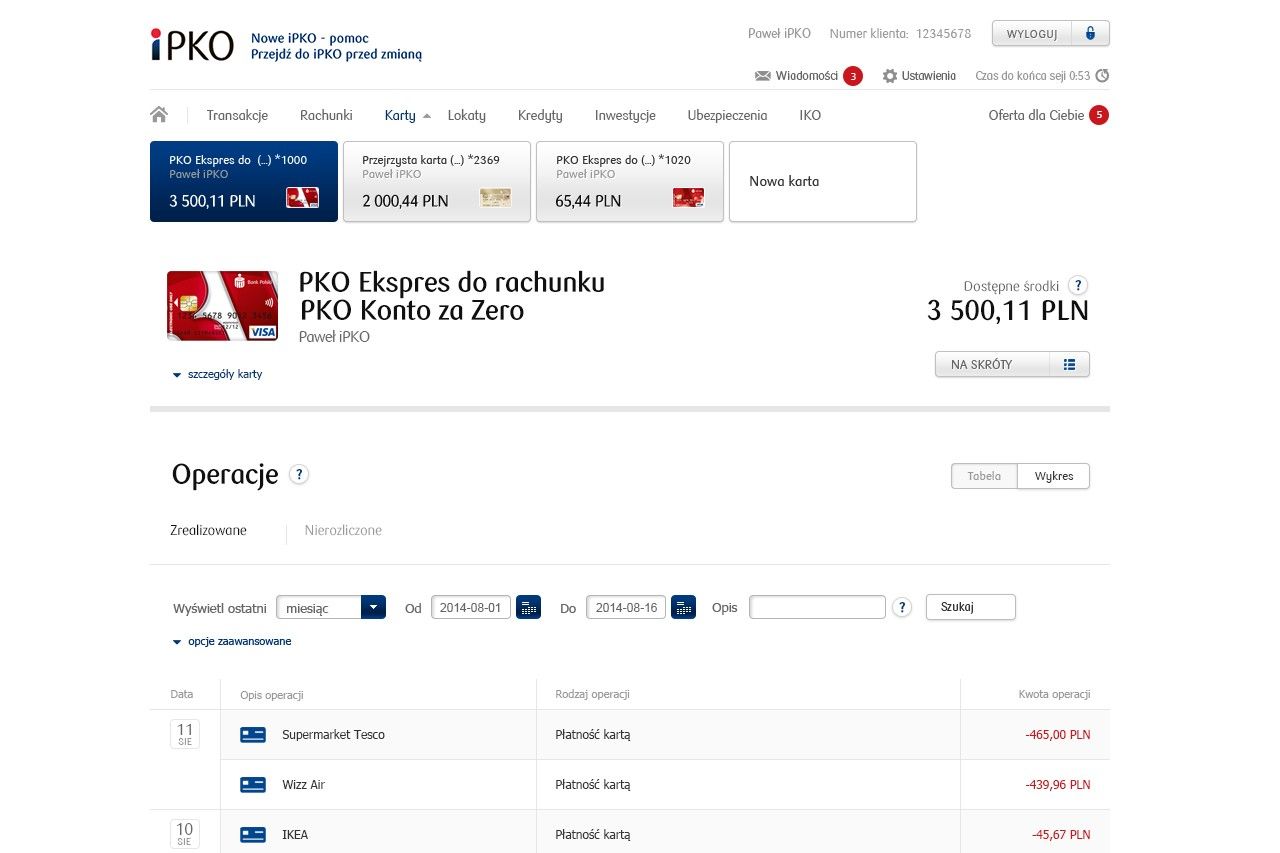The width and height of the screenshot is (1280, 853).
Task: Open the Transakcje menu
Action: (x=237, y=115)
